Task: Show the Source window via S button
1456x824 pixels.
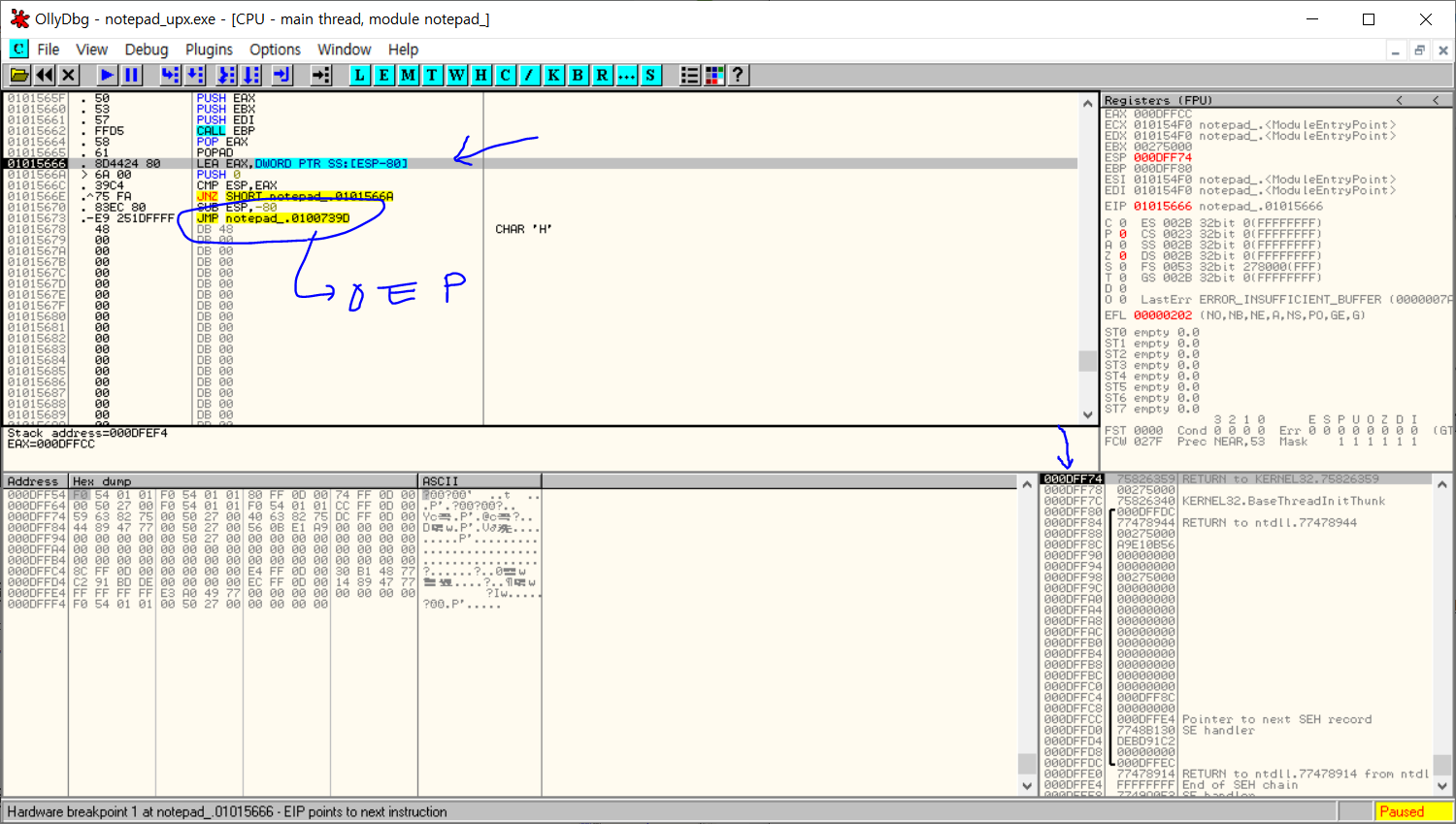Action: [x=650, y=75]
